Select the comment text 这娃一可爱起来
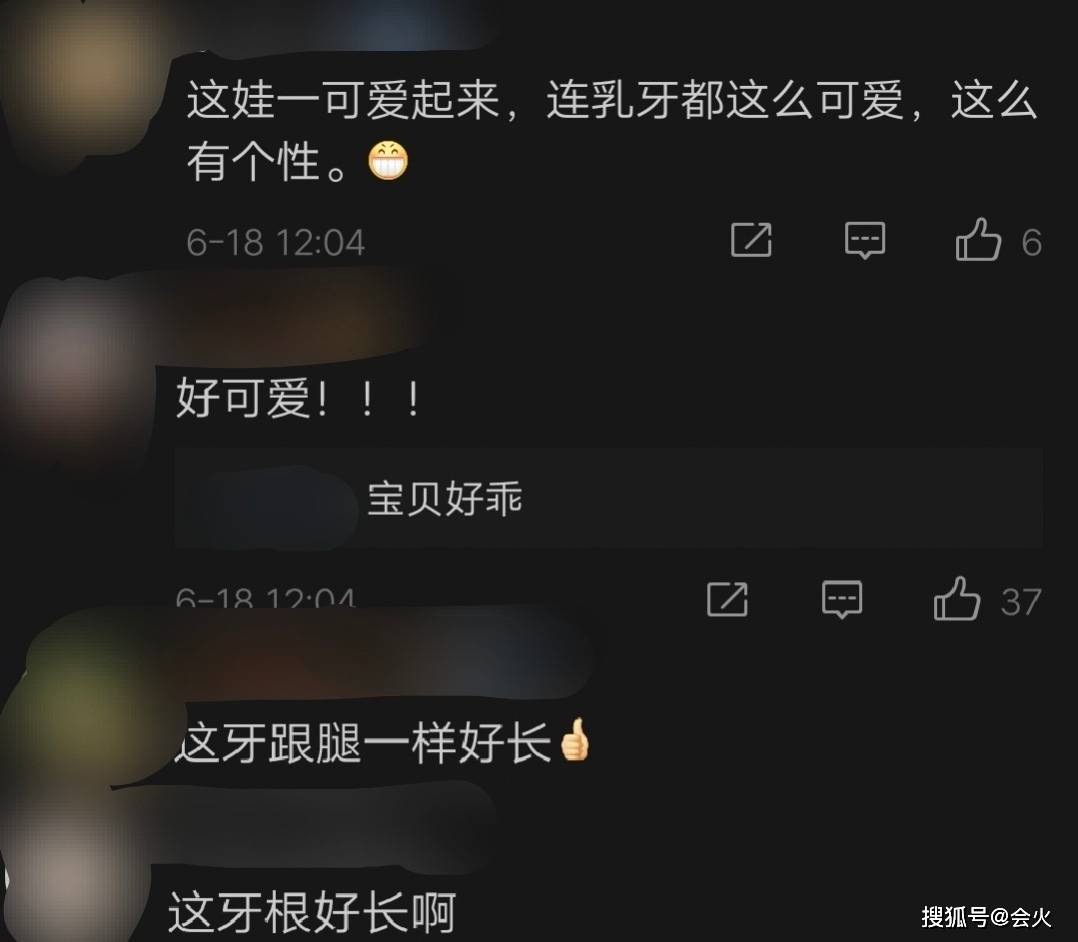The width and height of the screenshot is (1078, 942). 343,100
